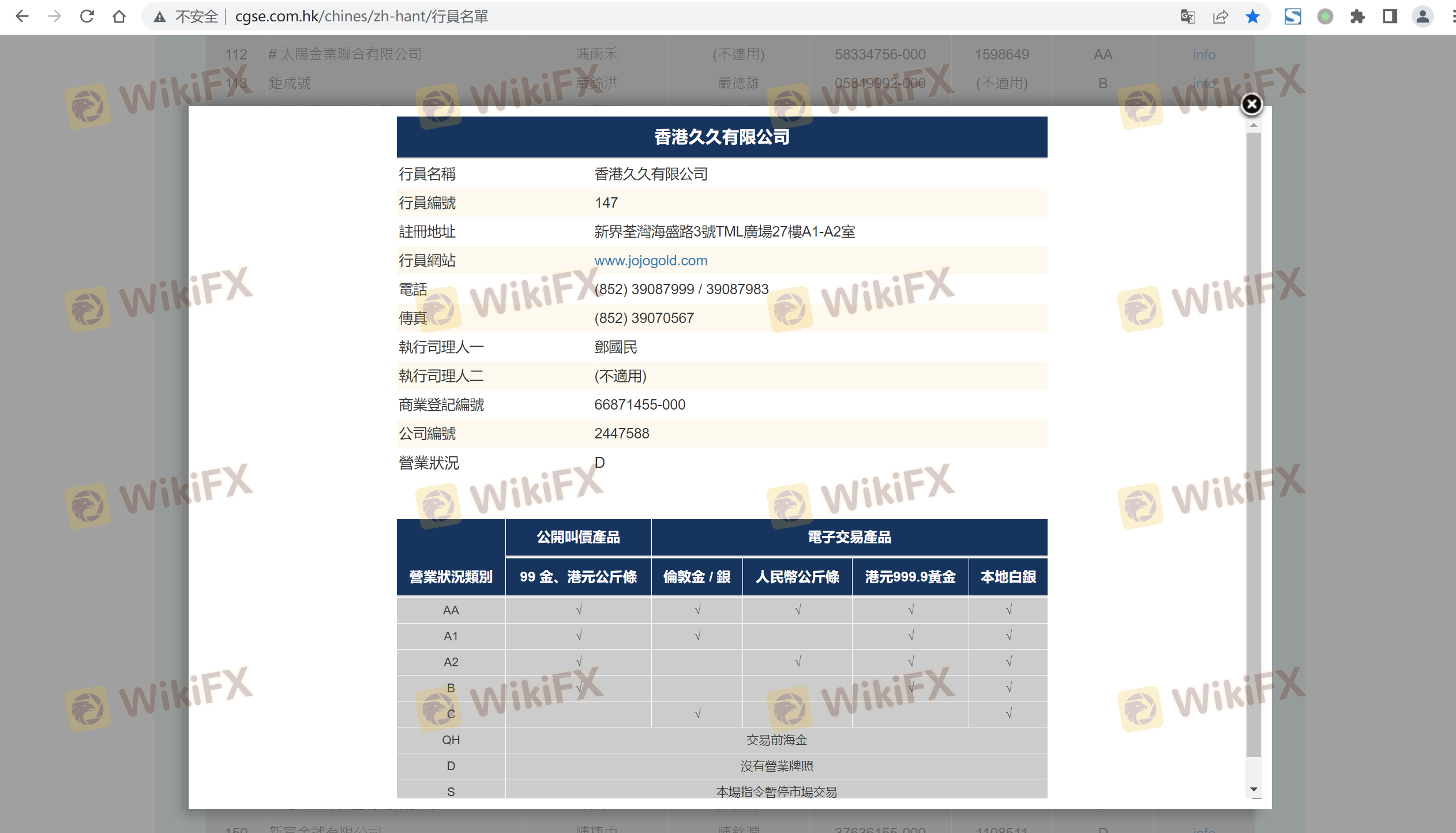Click the not-secure warning site info
The width and height of the screenshot is (1456, 833).
186,17
